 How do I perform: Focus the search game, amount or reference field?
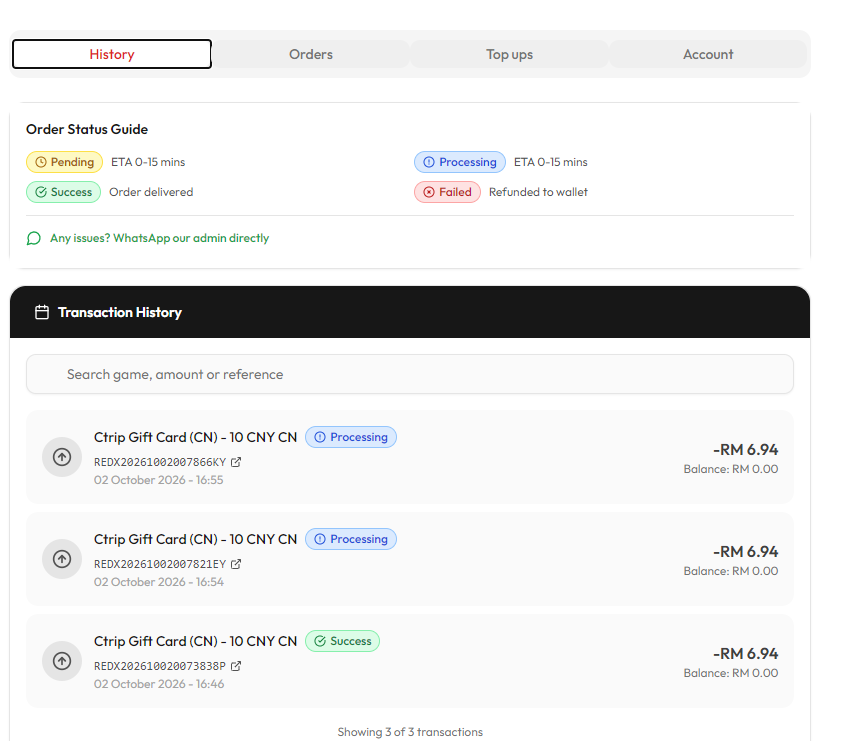pyautogui.click(x=410, y=374)
